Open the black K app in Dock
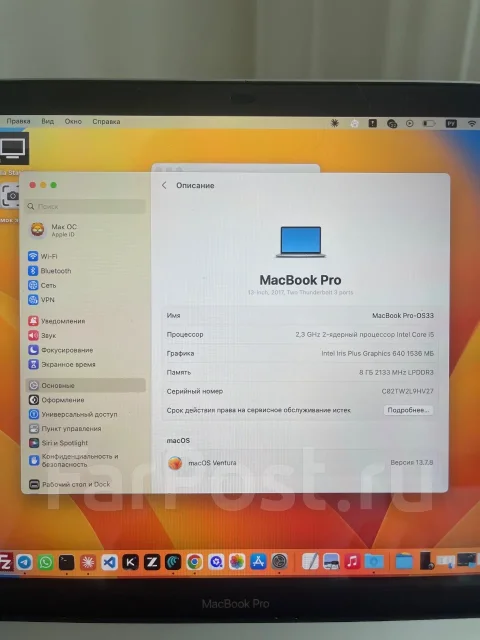 point(131,562)
